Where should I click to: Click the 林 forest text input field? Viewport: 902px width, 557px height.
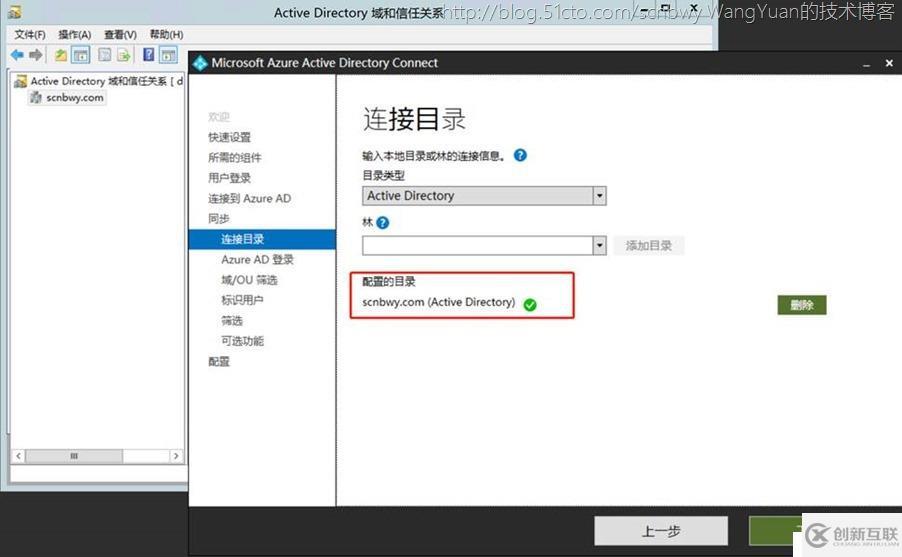pyautogui.click(x=477, y=246)
